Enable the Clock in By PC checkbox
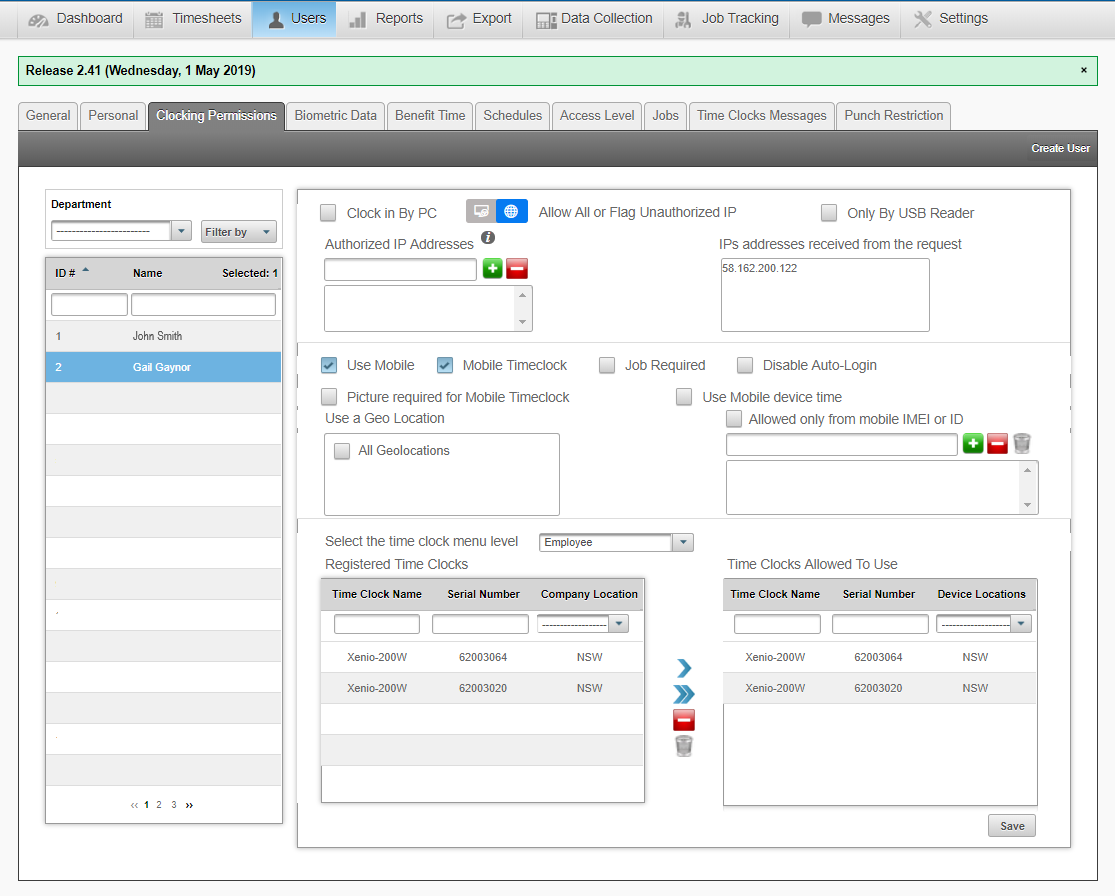Viewport: 1115px width, 896px height. tap(328, 213)
